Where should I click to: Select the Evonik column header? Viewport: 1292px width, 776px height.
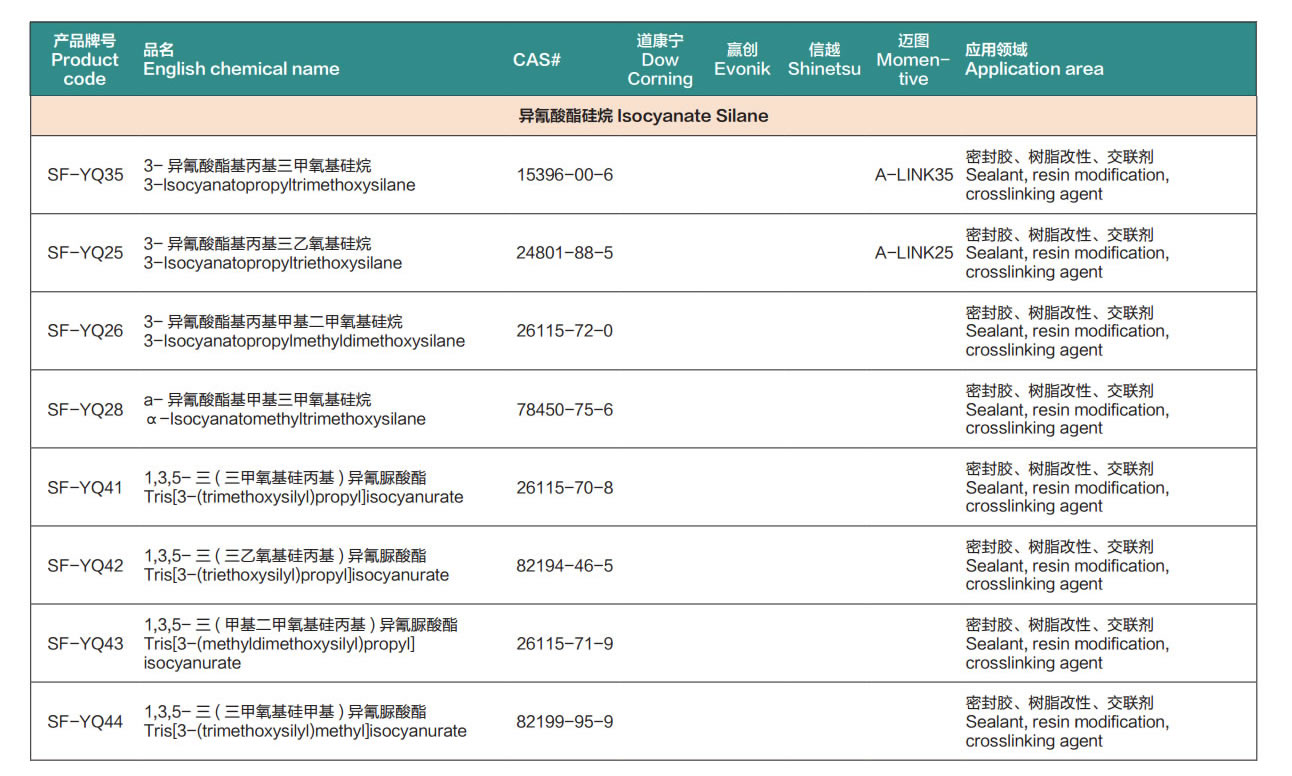tap(742, 60)
